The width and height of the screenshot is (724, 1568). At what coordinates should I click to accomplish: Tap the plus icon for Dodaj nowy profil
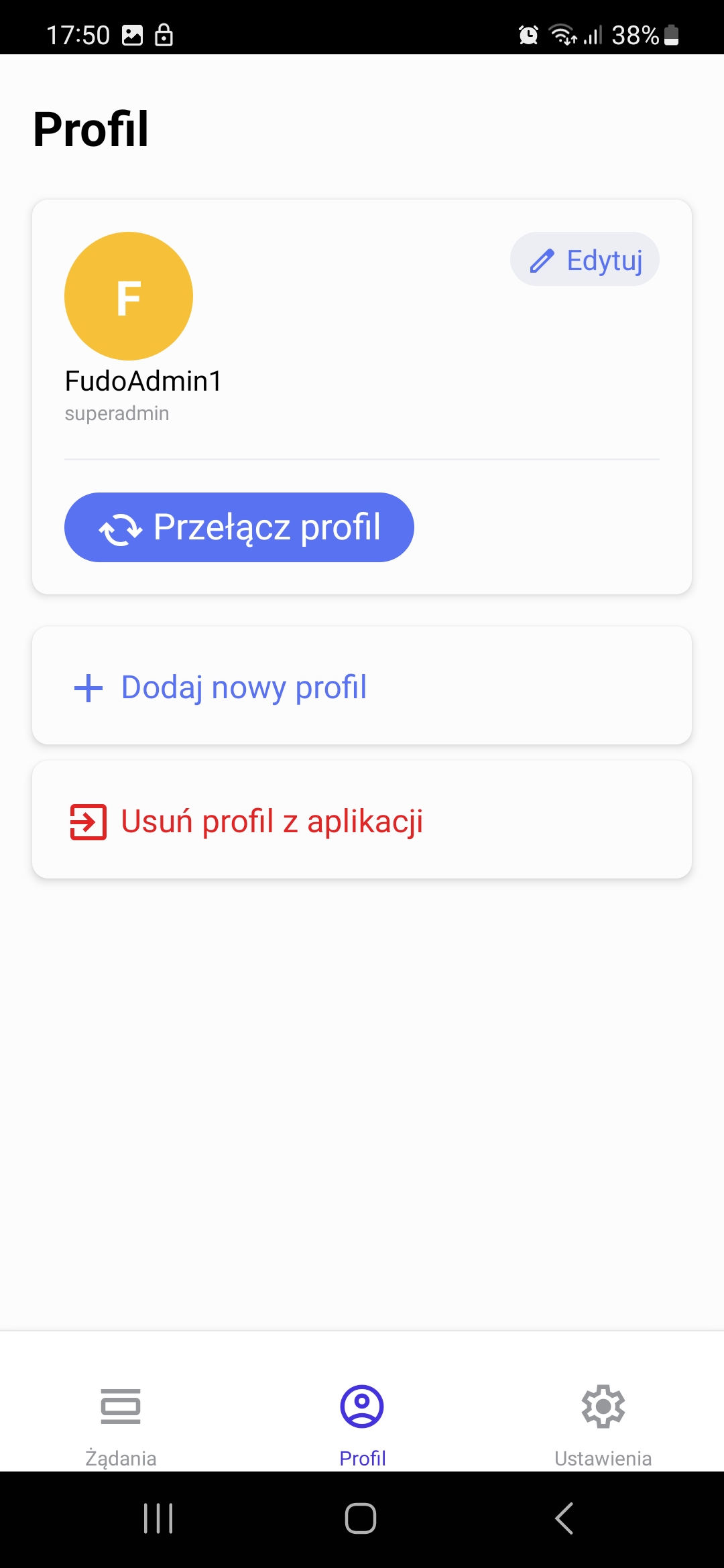88,688
